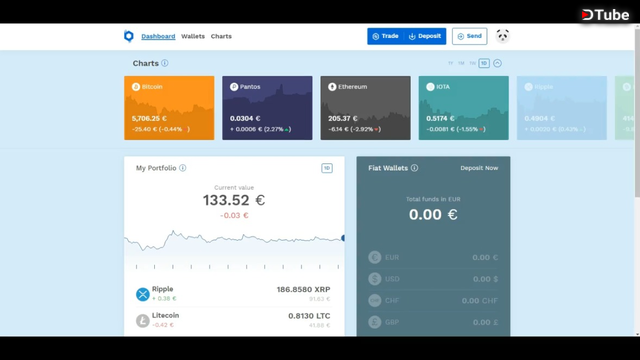Click the CHF currency icon in Fiat Wallets
Viewport: 640px width, 360px height.
point(375,301)
